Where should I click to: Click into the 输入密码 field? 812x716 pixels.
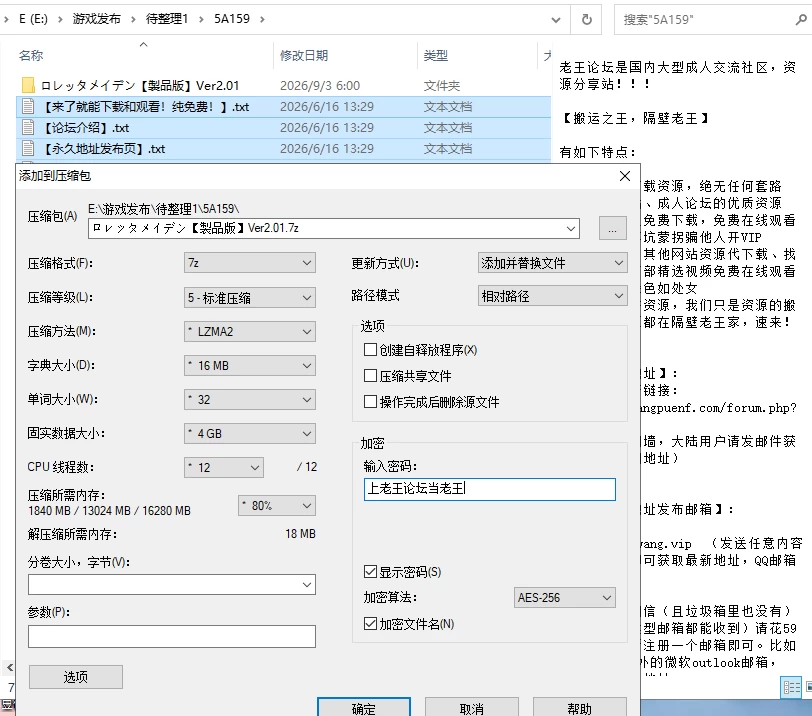click(x=490, y=489)
